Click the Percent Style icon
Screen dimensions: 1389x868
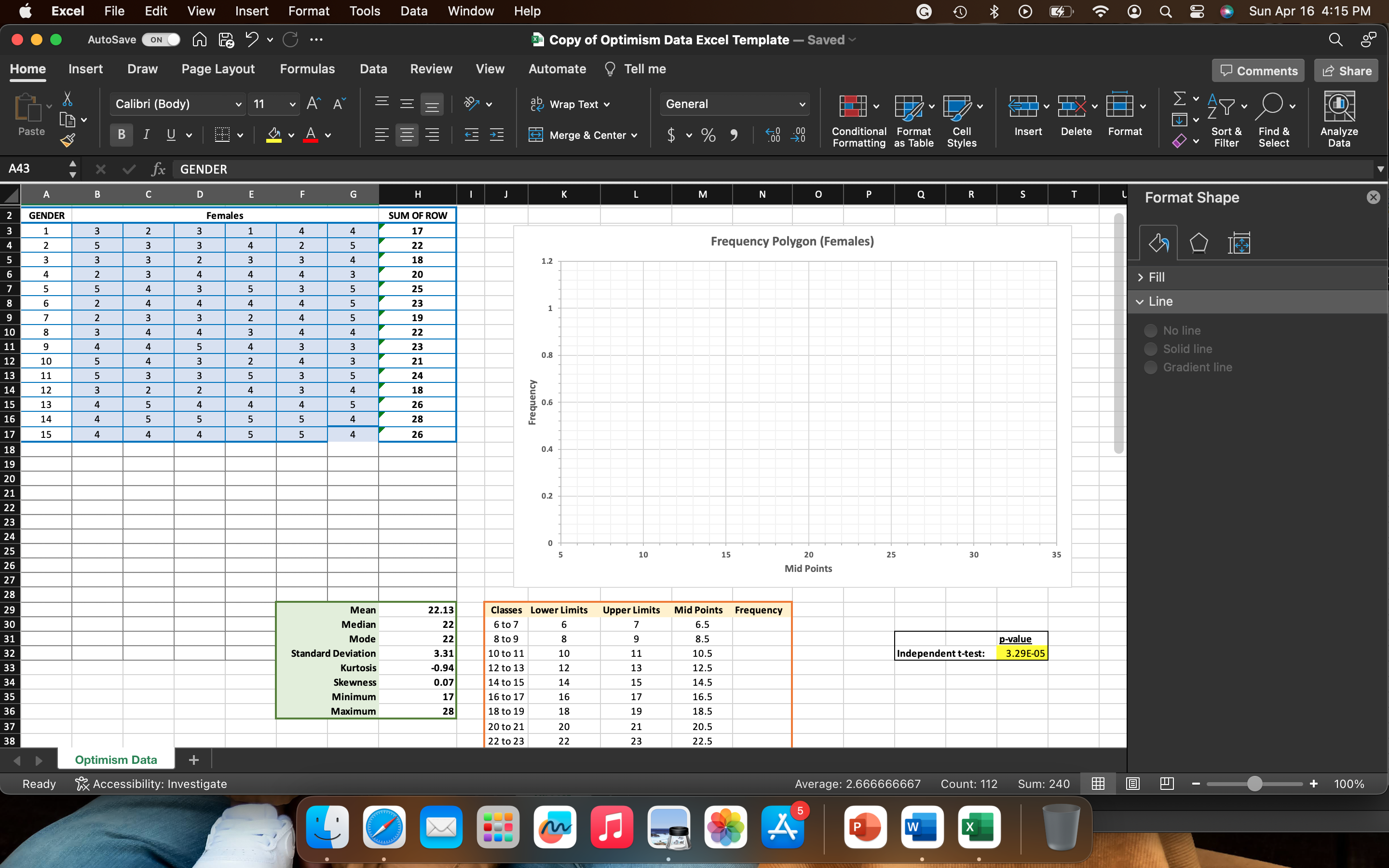(x=708, y=136)
